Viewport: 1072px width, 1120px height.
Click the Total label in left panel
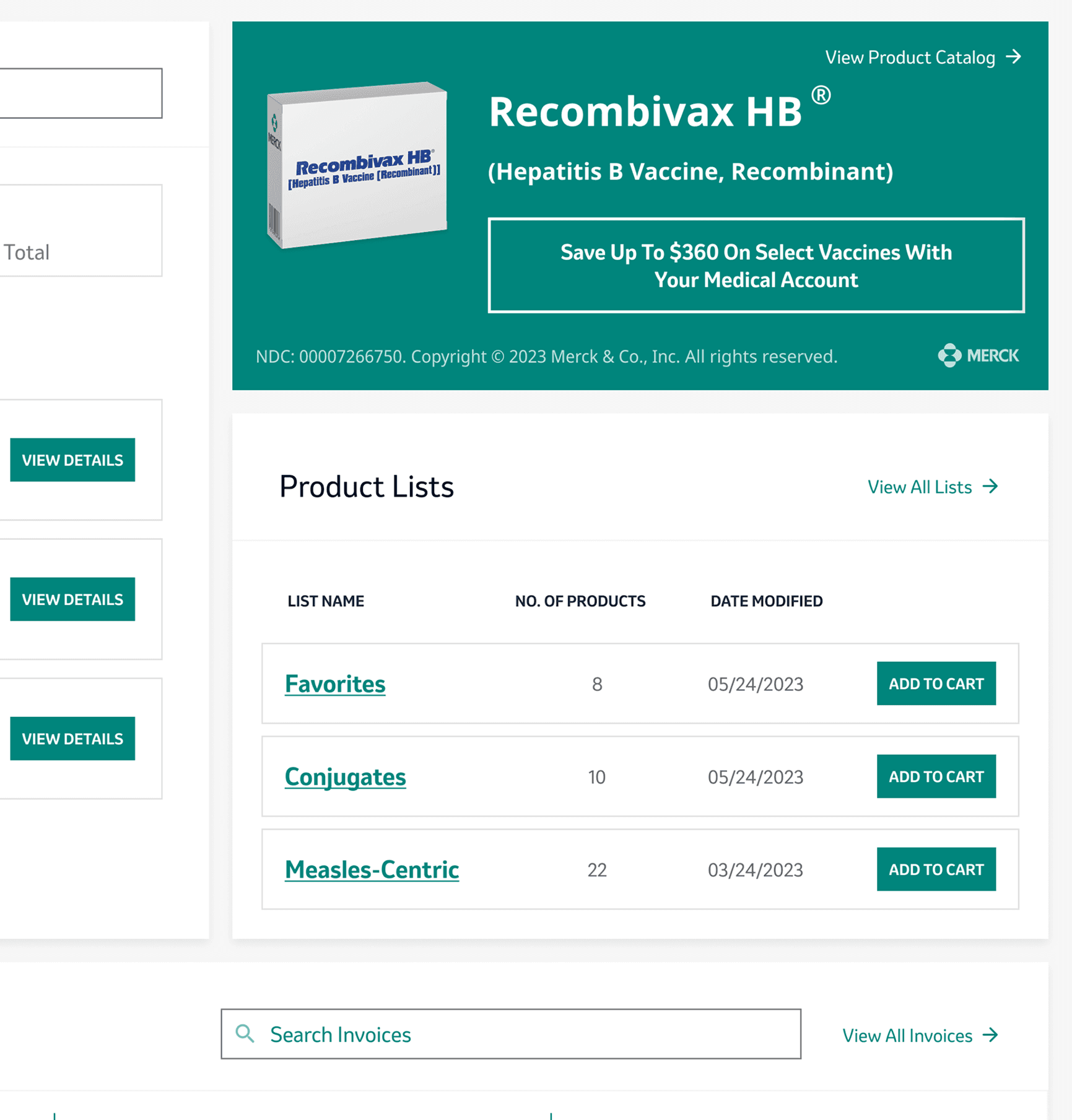26,253
